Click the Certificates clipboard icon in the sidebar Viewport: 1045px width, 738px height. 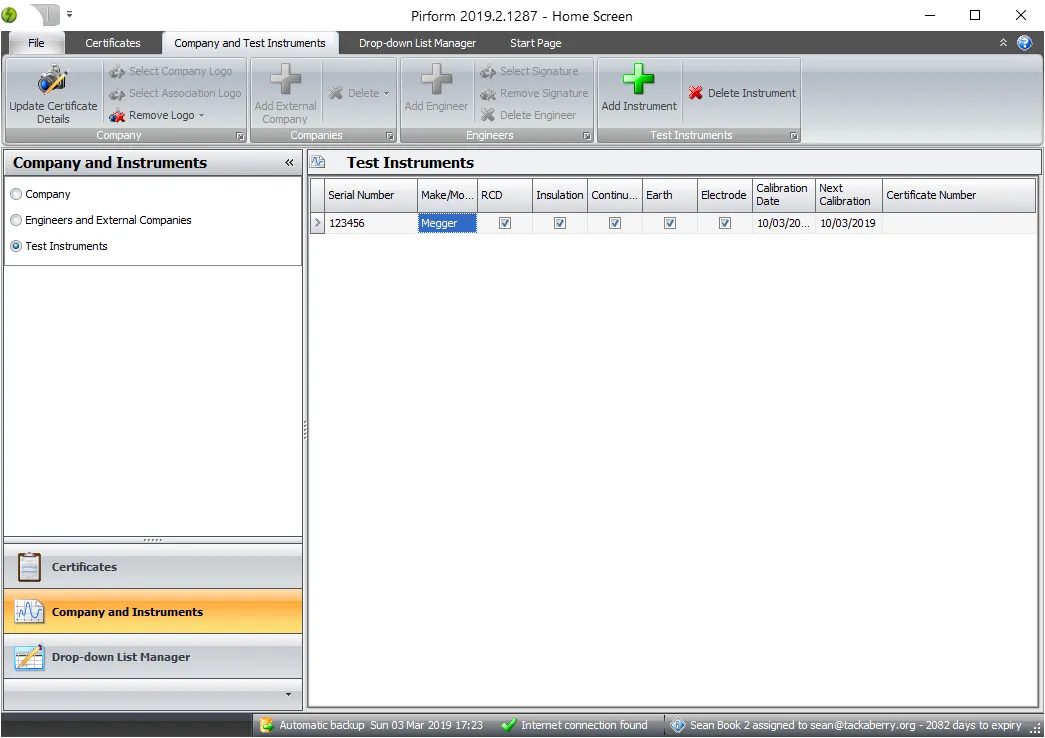pos(27,566)
